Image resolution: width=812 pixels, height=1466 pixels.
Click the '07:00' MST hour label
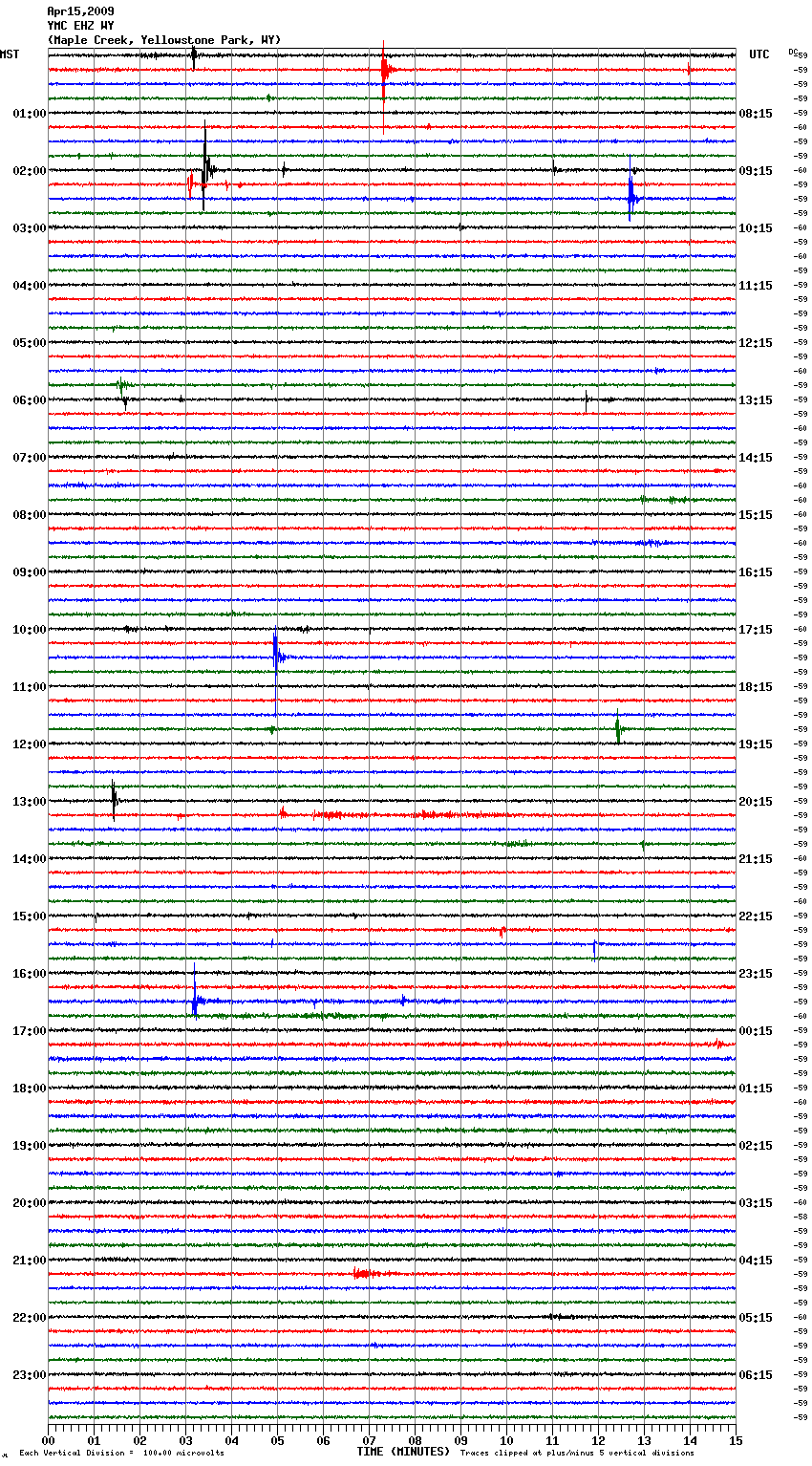[x=30, y=458]
